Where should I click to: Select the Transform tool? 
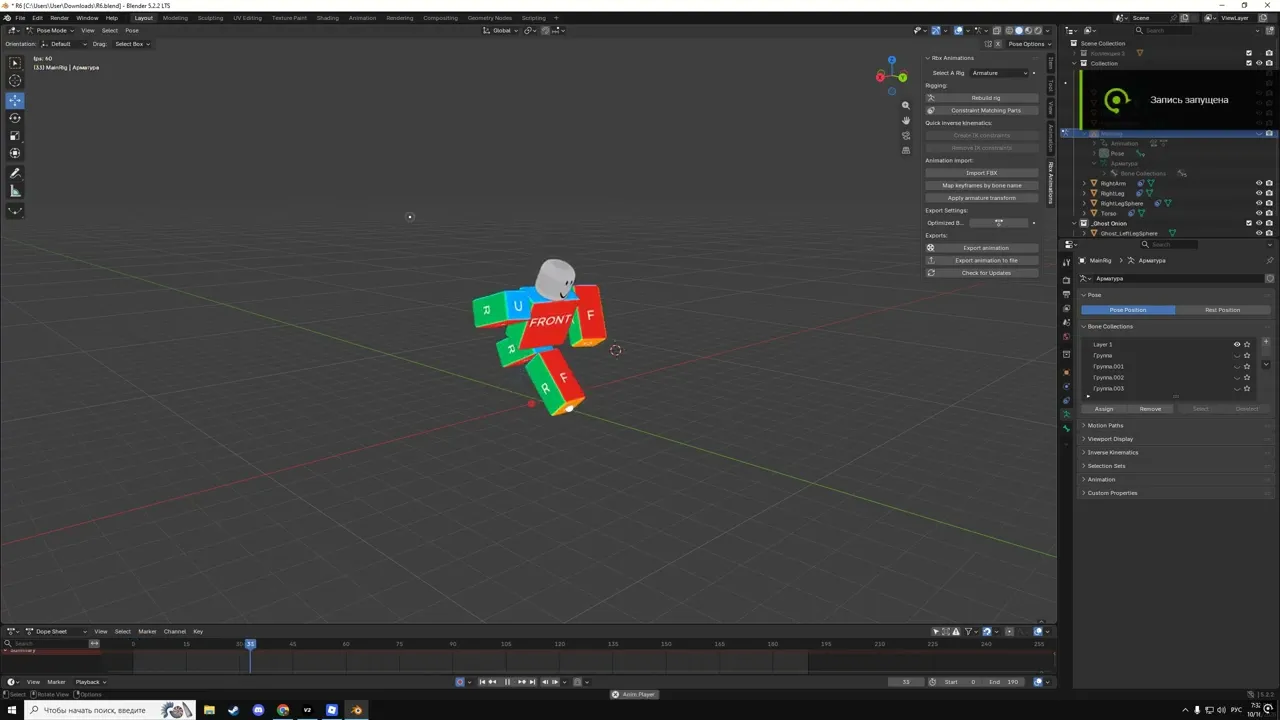(x=15, y=153)
